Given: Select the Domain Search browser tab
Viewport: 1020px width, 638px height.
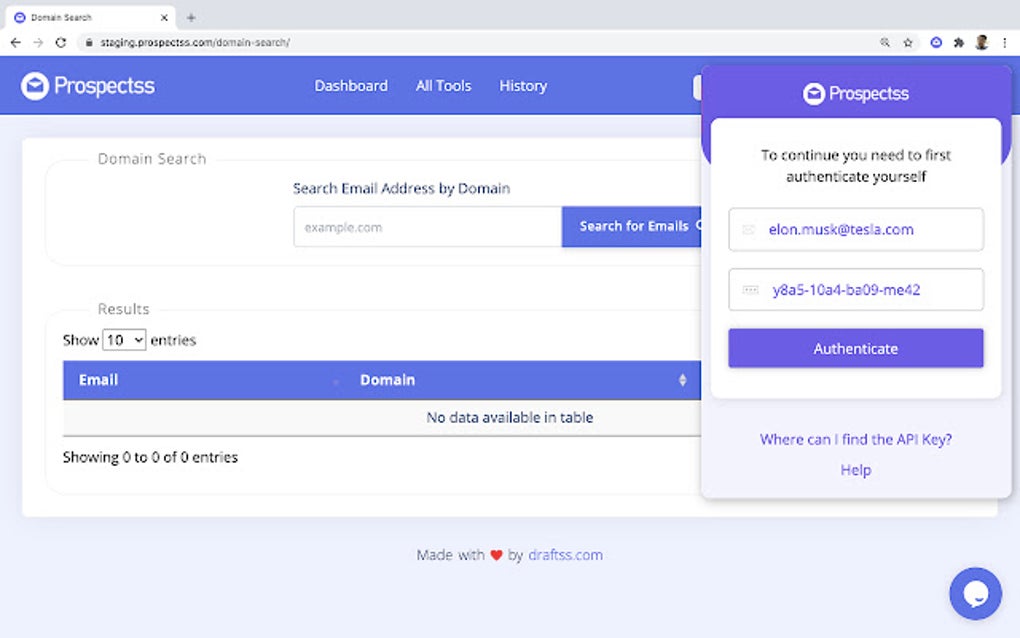Looking at the screenshot, I should click(90, 18).
